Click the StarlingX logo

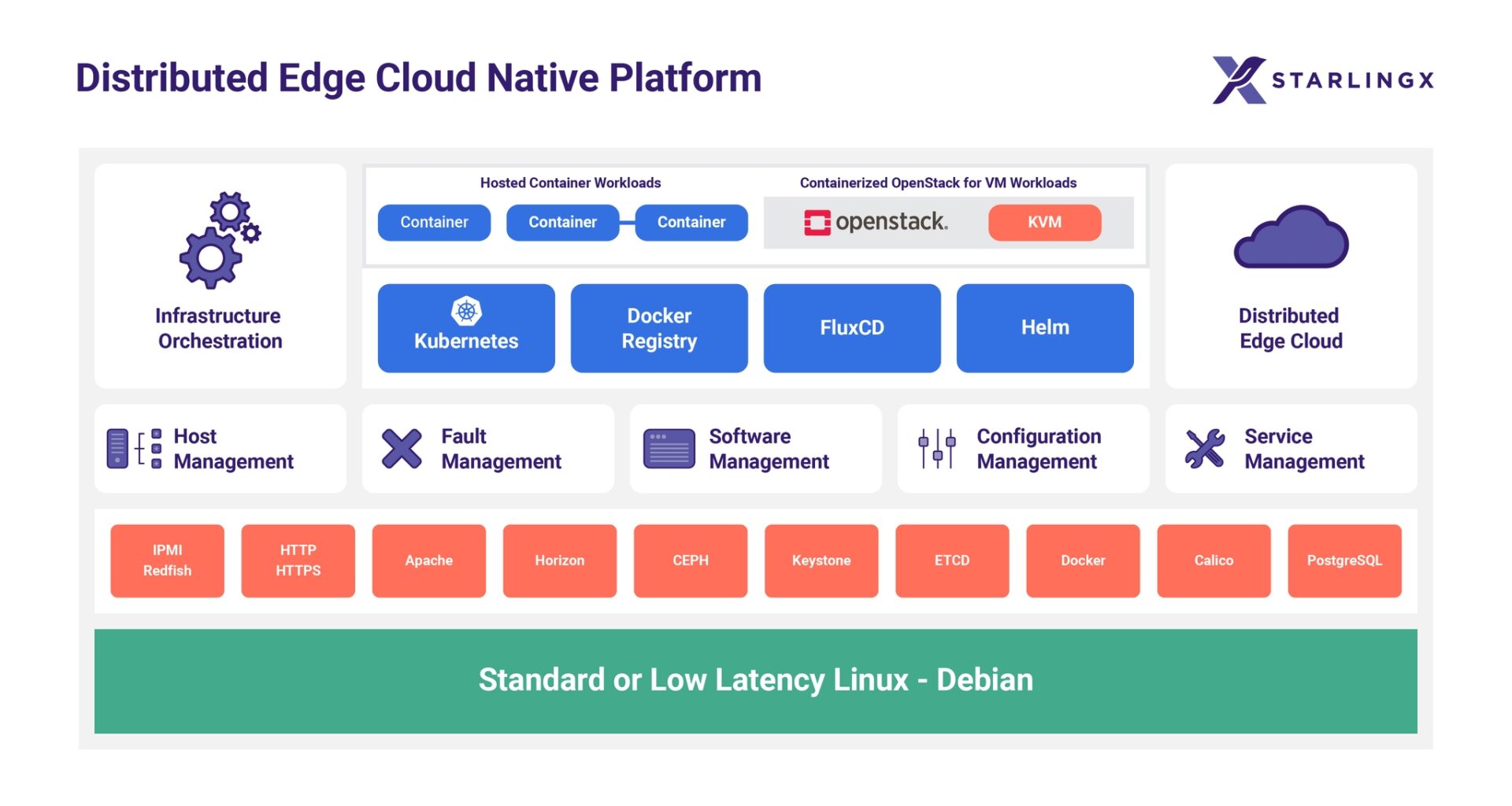tap(1322, 79)
